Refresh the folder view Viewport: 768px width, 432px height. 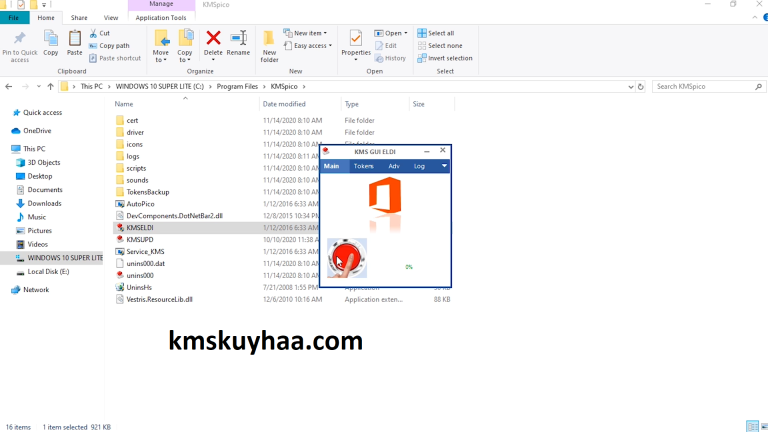click(x=640, y=87)
